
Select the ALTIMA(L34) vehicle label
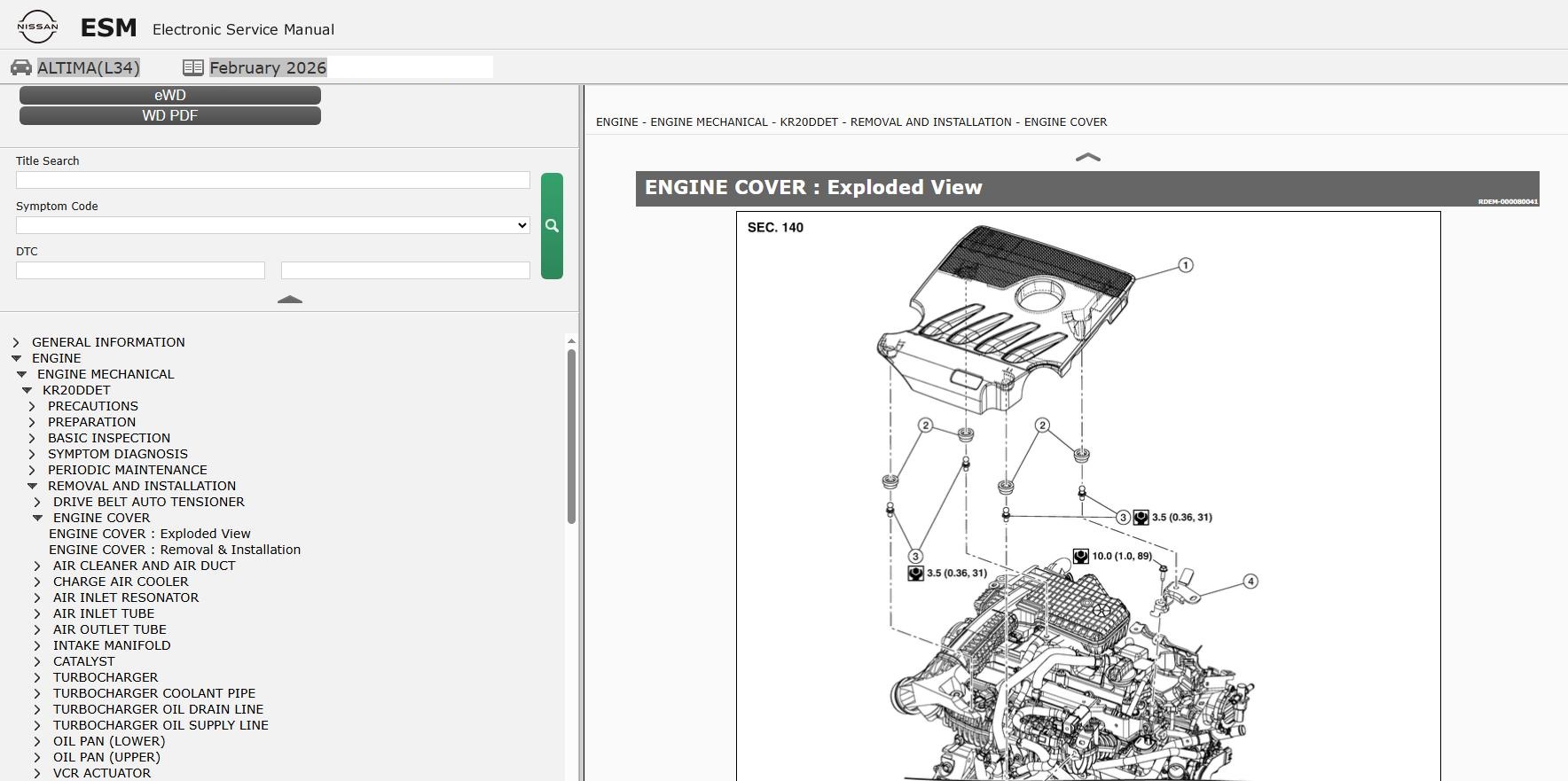point(89,67)
